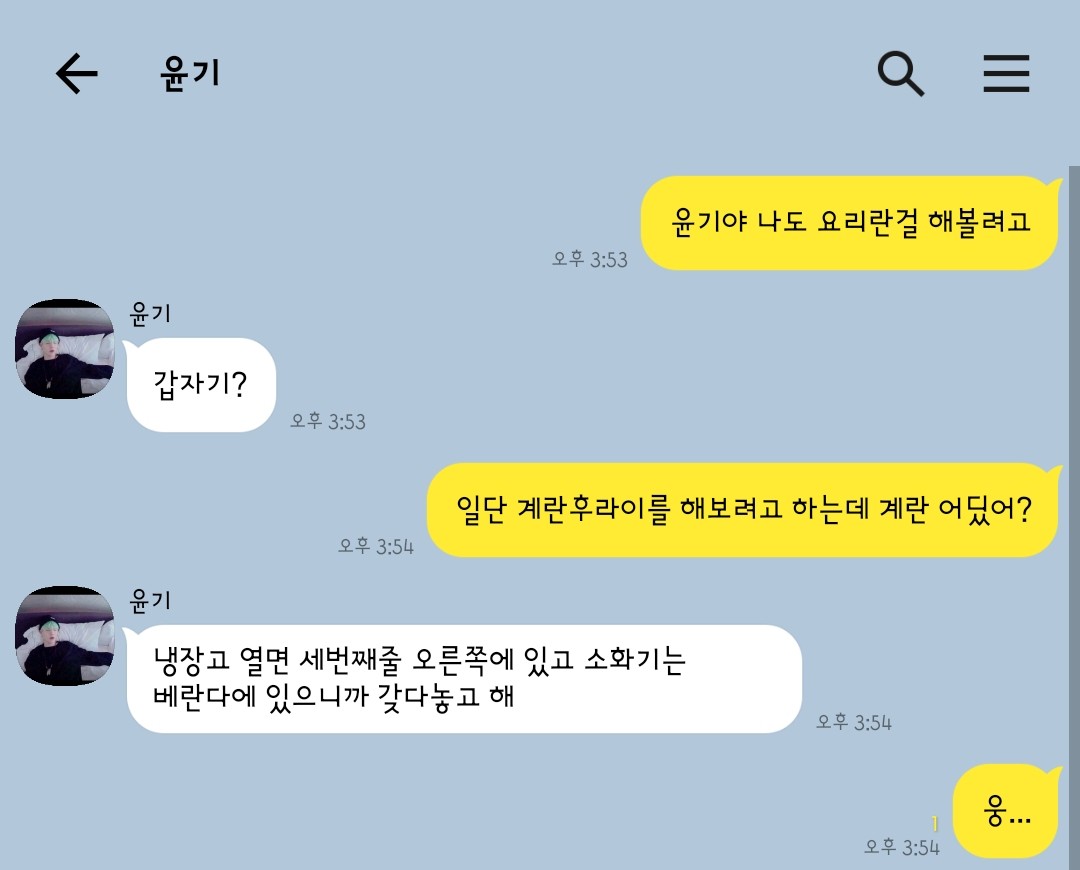Select the 냉장고 열면 세번째줄 message bubble
Viewport: 1080px width, 870px height.
[464, 679]
